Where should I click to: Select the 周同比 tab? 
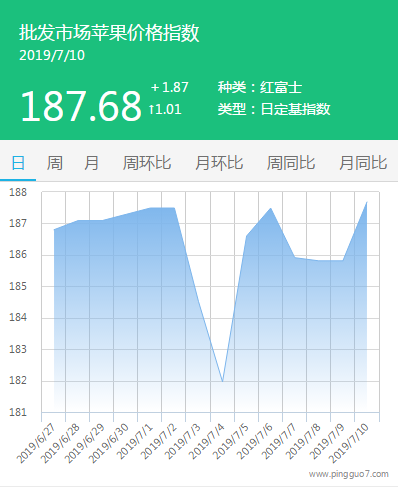point(291,163)
